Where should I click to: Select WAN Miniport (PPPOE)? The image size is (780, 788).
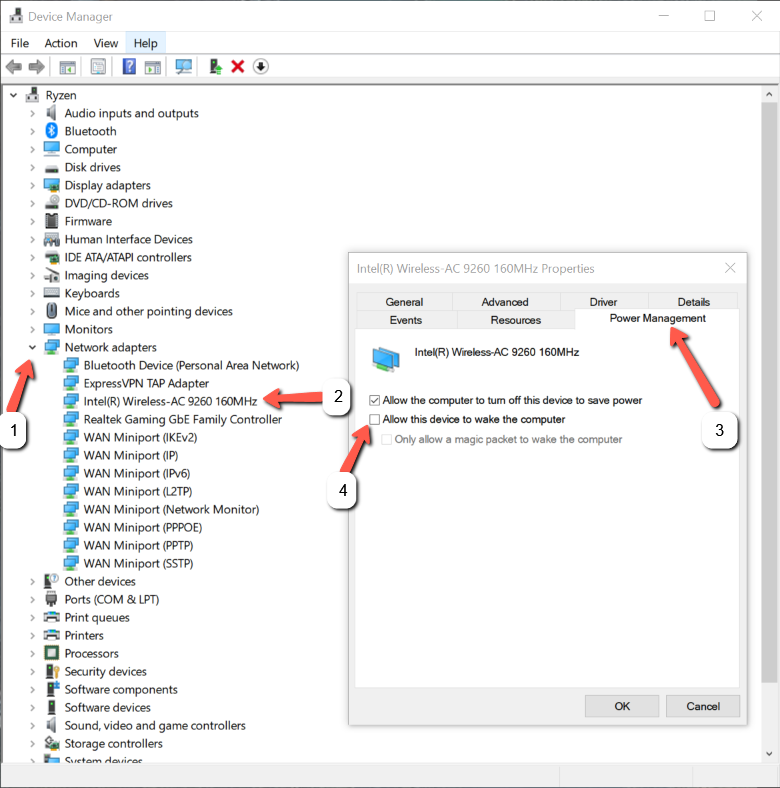click(143, 527)
